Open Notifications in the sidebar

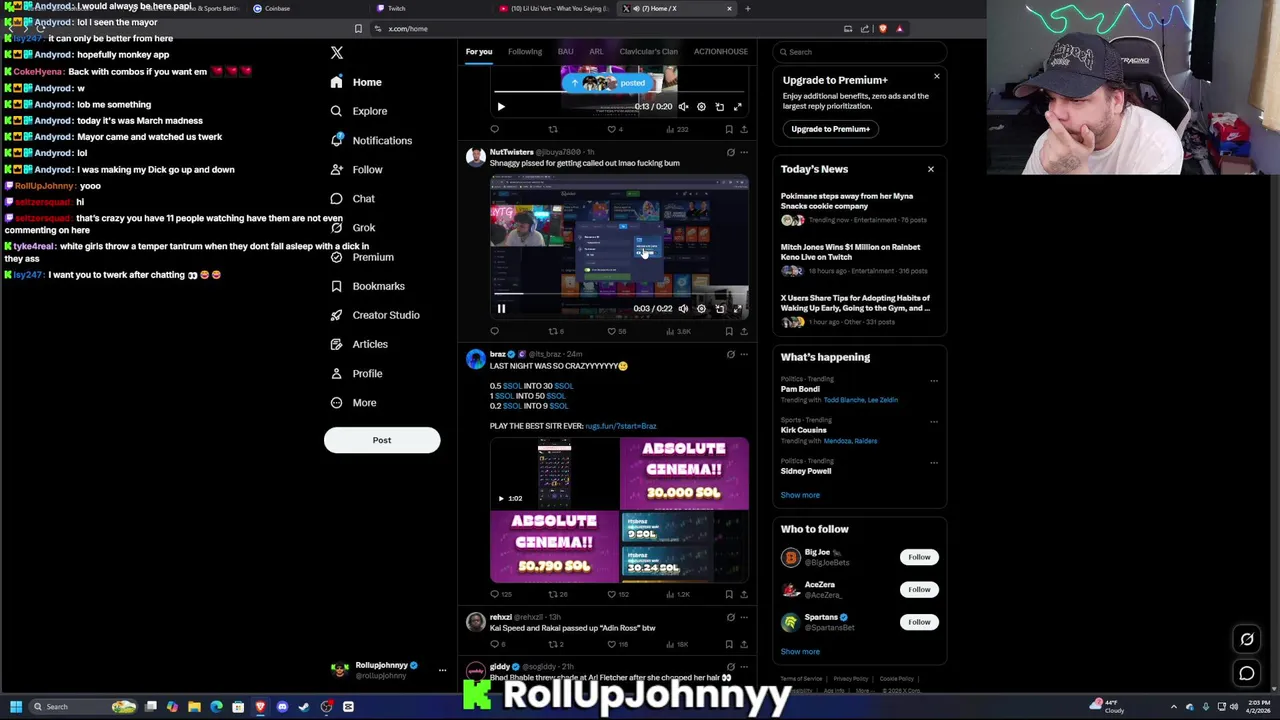[x=371, y=140]
